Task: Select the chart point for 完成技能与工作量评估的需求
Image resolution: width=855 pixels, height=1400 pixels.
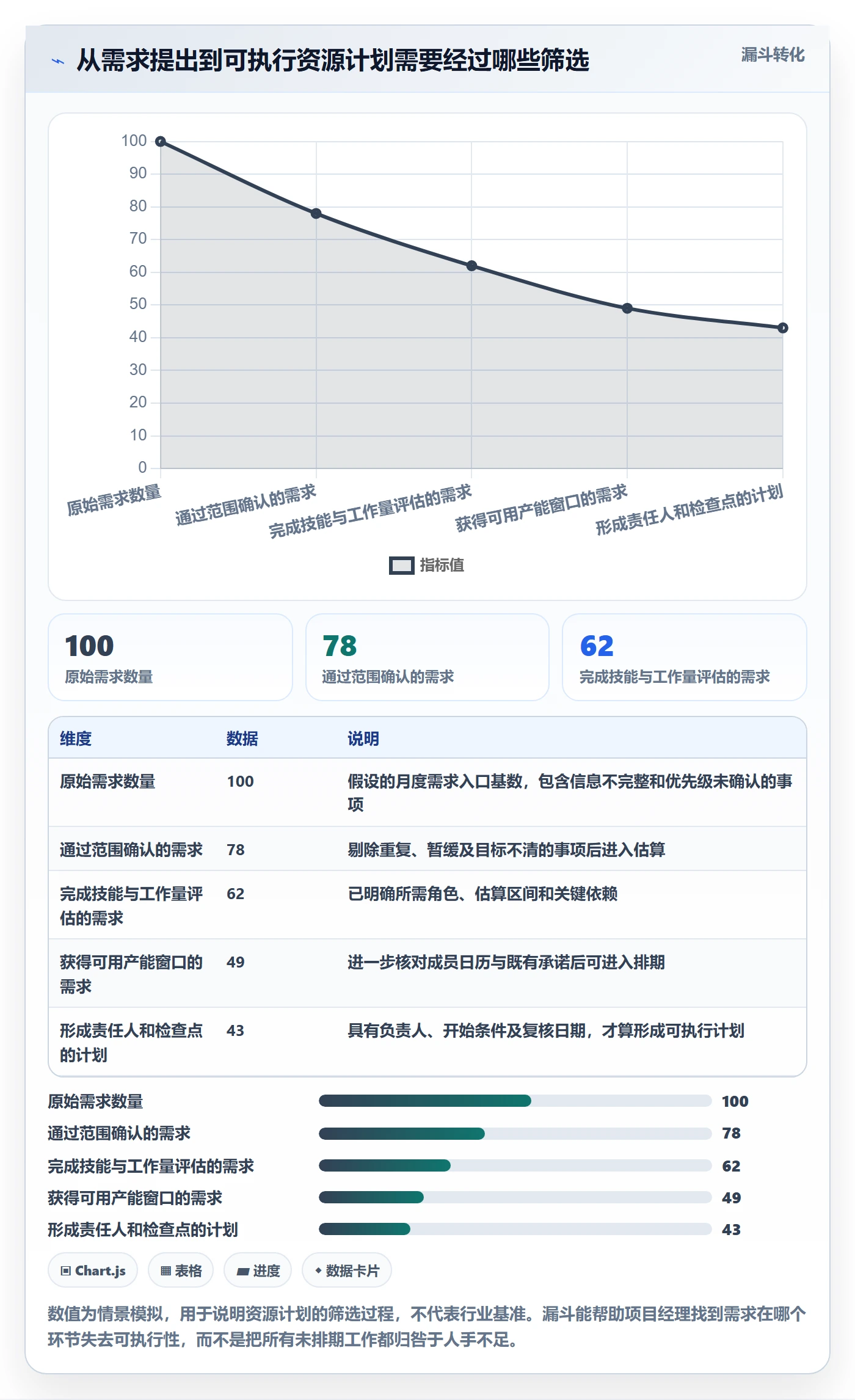Action: coord(471,266)
